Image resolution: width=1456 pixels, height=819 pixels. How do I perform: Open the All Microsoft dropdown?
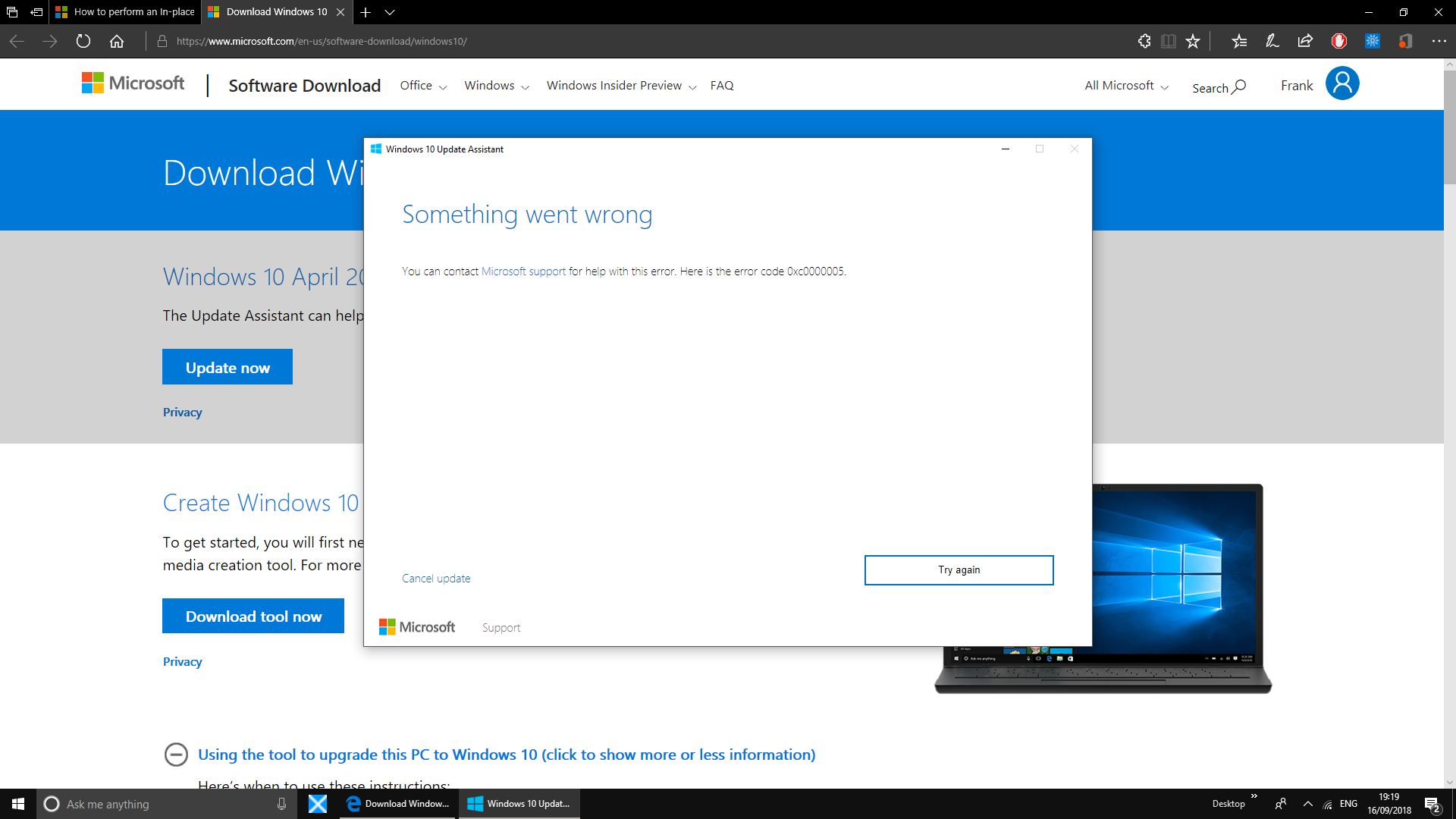1125,86
